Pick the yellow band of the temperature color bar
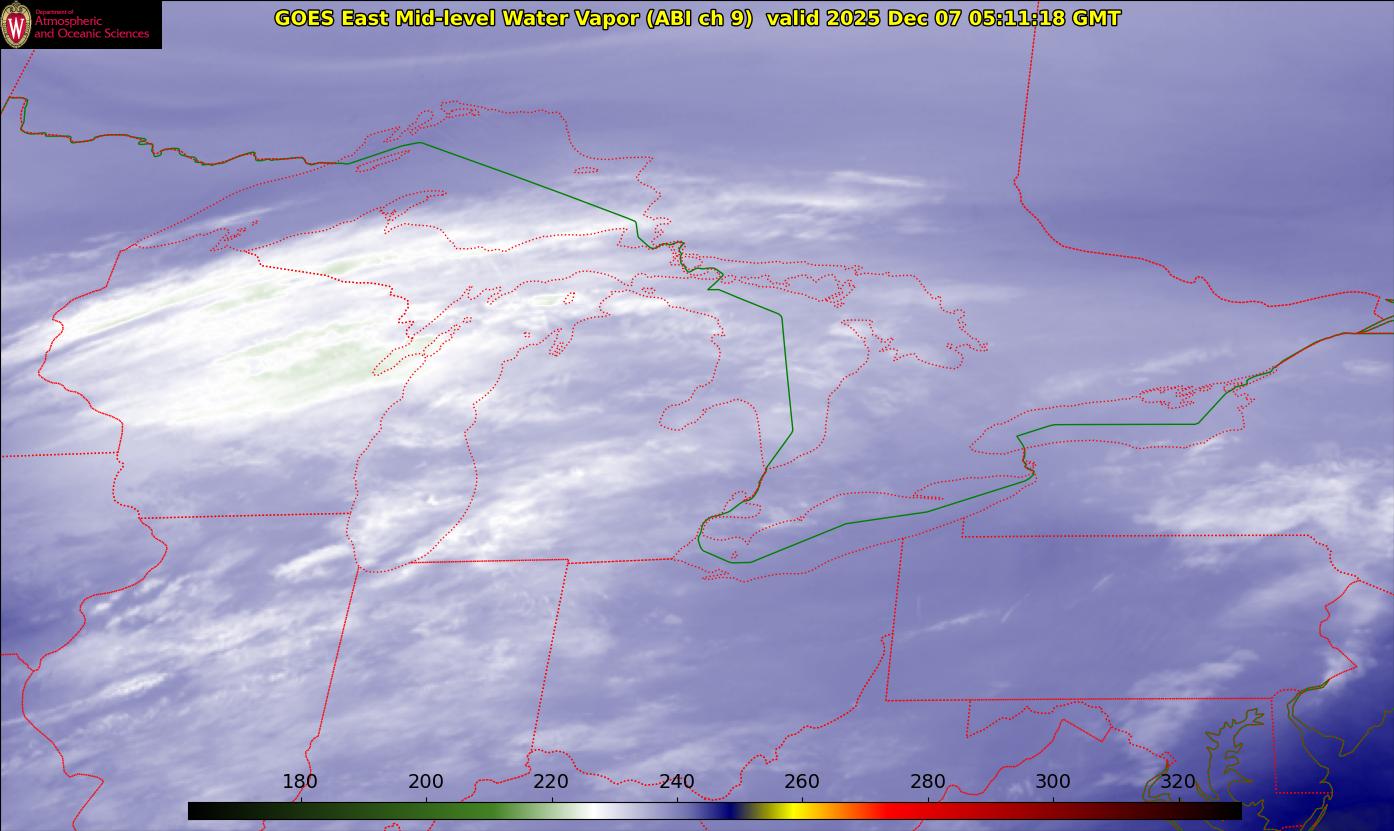 click(x=793, y=811)
